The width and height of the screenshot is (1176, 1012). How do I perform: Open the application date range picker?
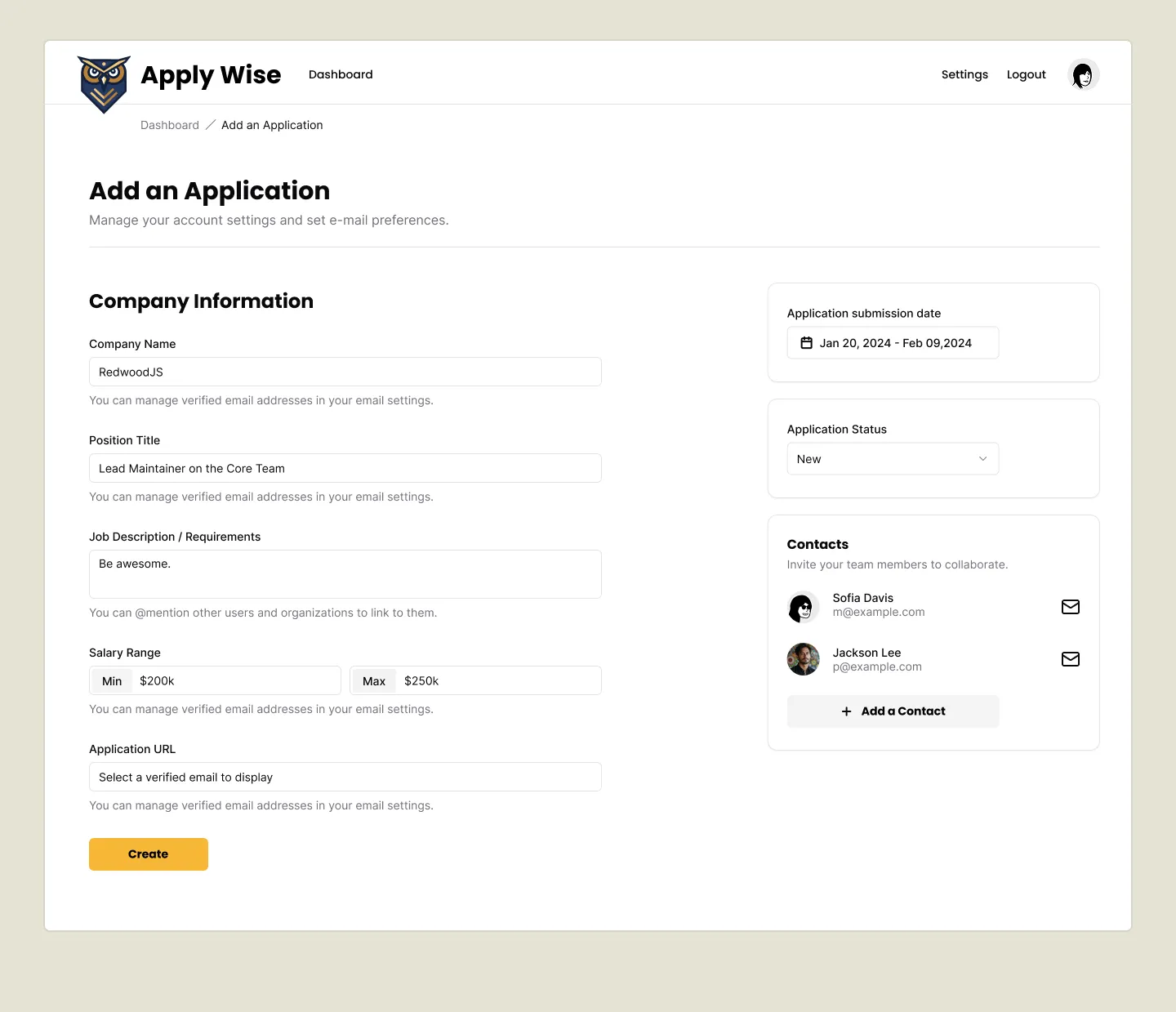pos(892,342)
